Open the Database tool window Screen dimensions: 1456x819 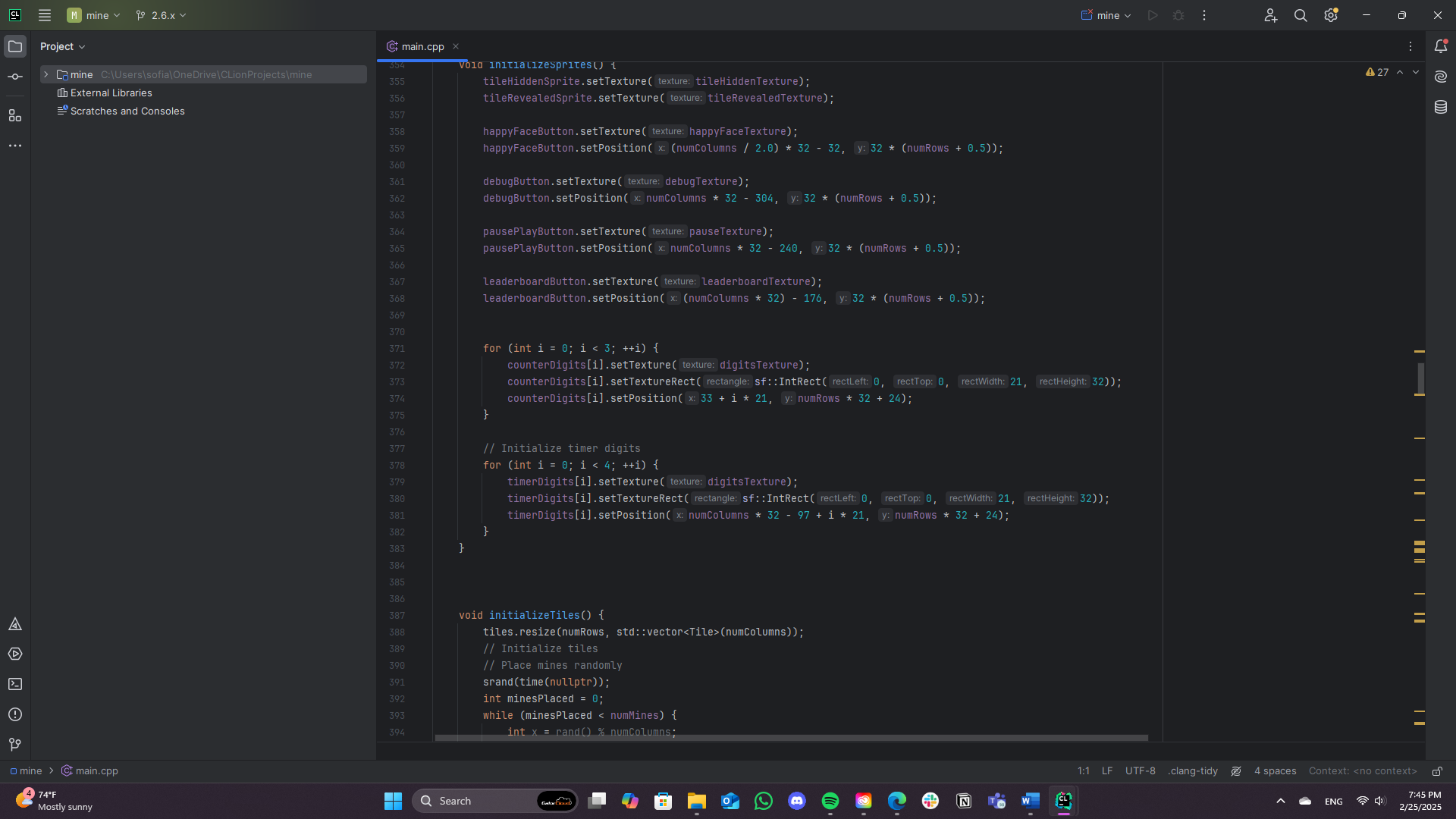click(x=1441, y=107)
